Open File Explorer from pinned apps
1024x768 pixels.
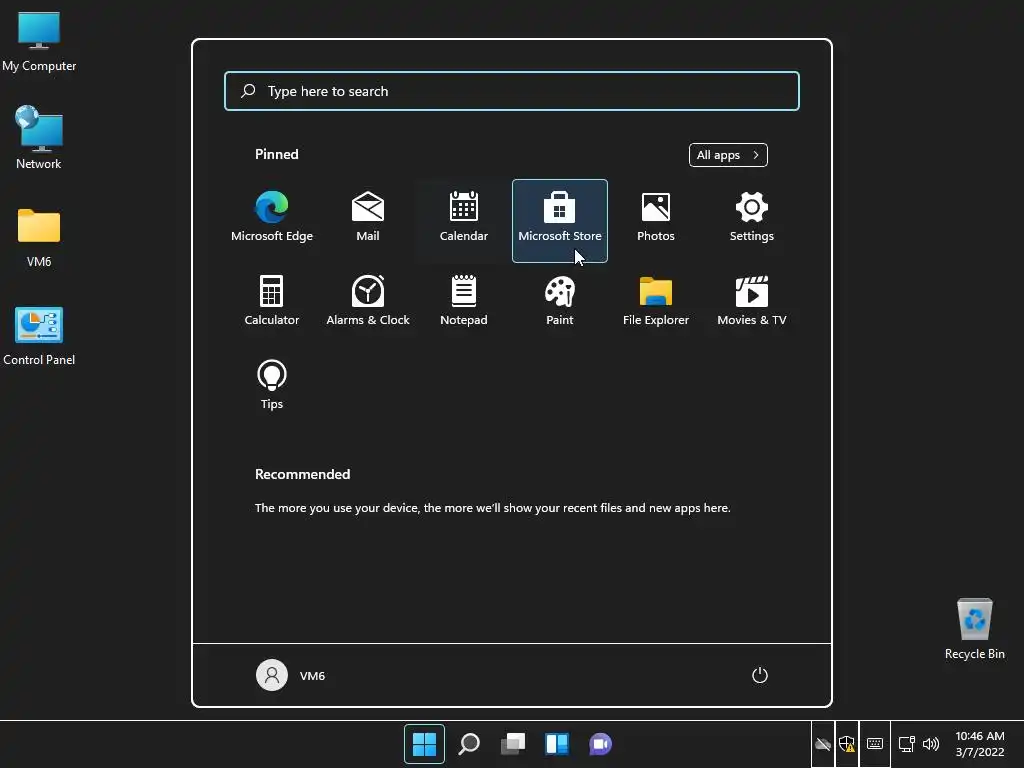(656, 302)
